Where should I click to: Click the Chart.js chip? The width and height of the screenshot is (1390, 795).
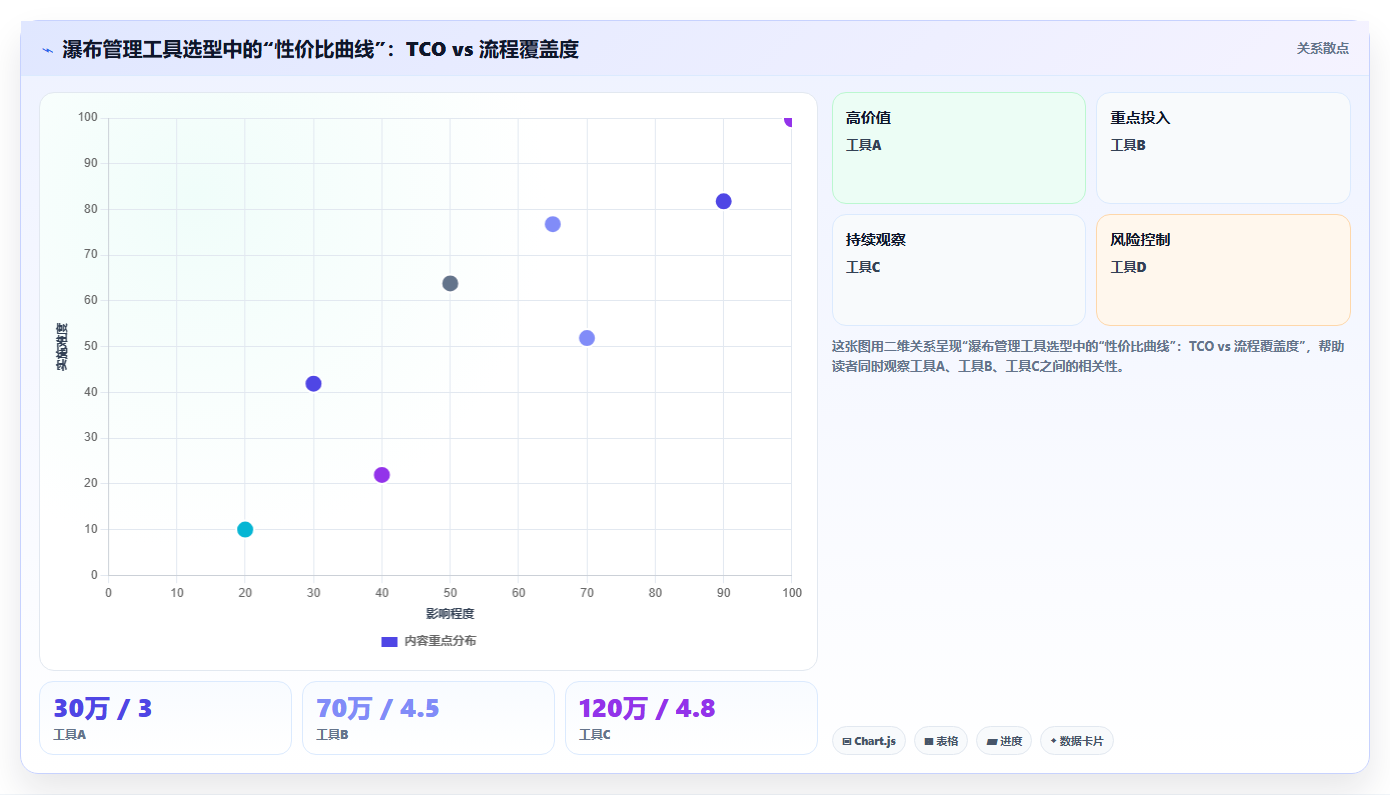coord(868,741)
